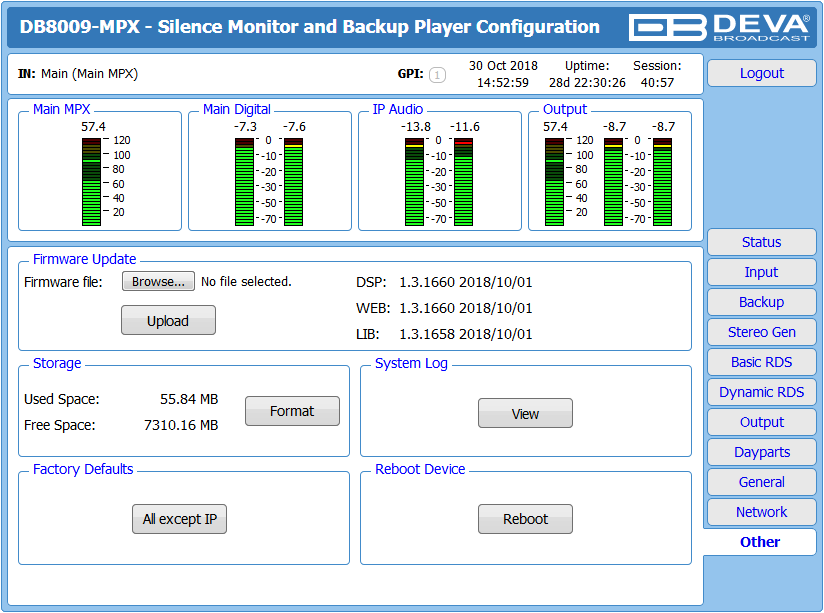The width and height of the screenshot is (824, 613).
Task: Click the clock time 14:52:59
Action: pyautogui.click(x=503, y=83)
